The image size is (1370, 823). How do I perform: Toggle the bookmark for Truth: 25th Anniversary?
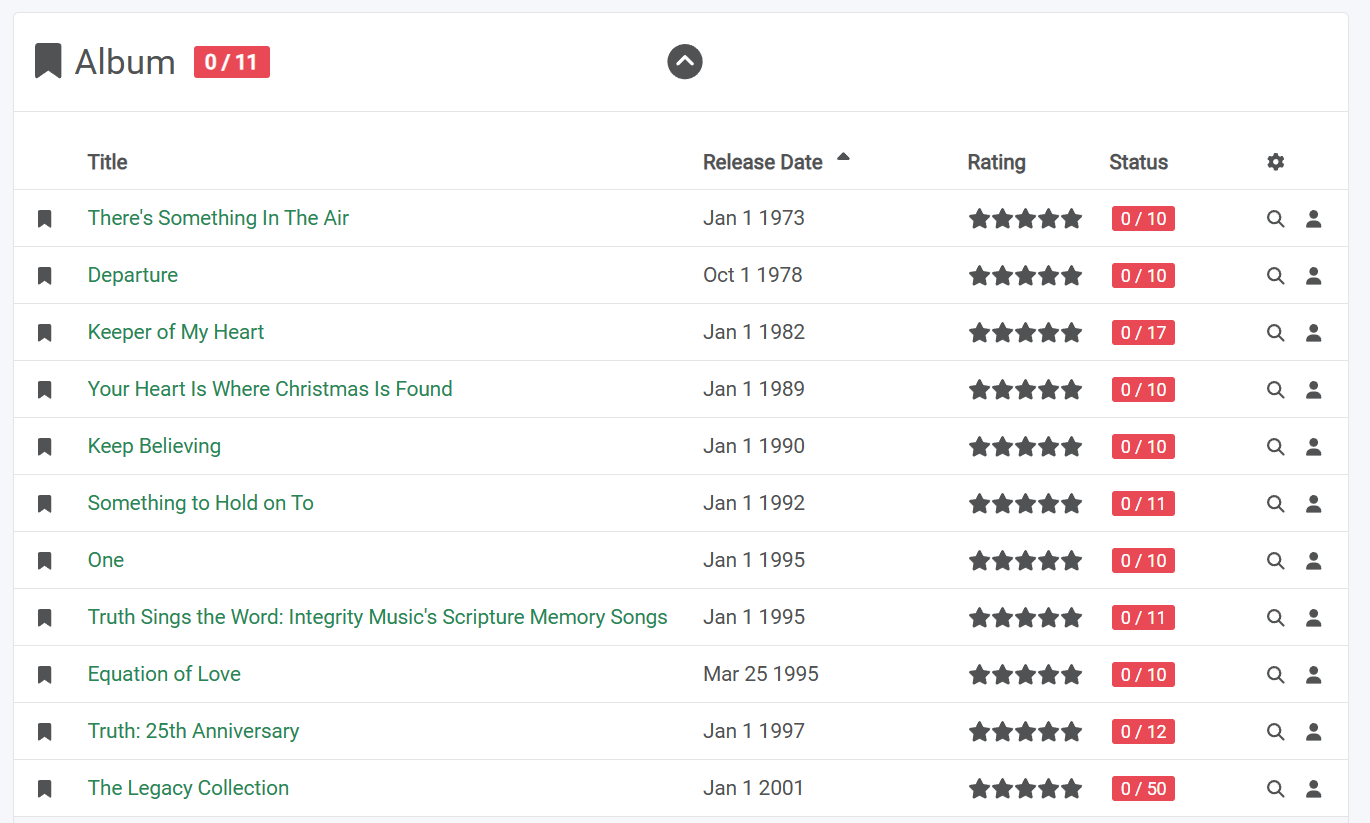(44, 732)
